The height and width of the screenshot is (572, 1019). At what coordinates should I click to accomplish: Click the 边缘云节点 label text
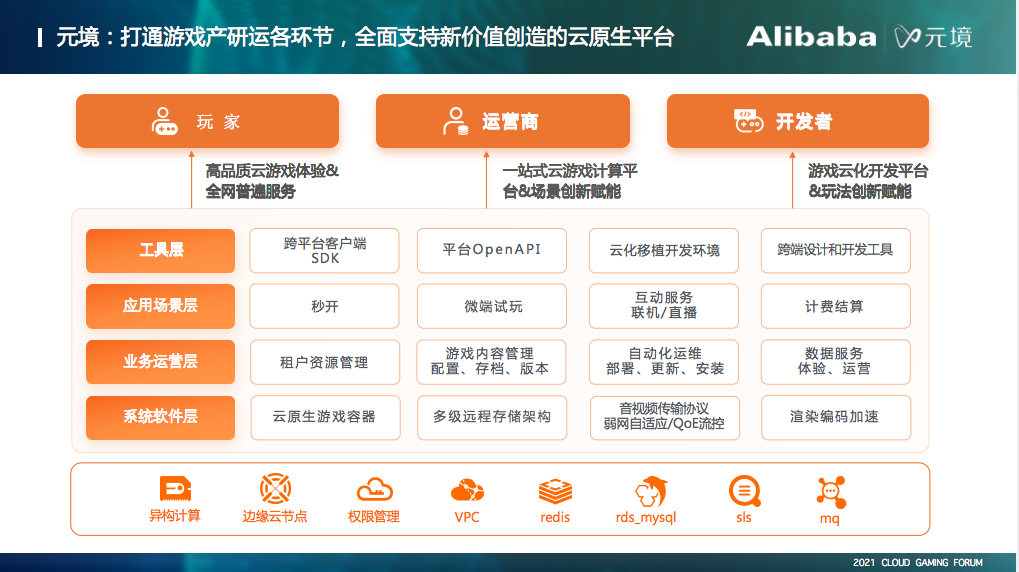pyautogui.click(x=275, y=517)
